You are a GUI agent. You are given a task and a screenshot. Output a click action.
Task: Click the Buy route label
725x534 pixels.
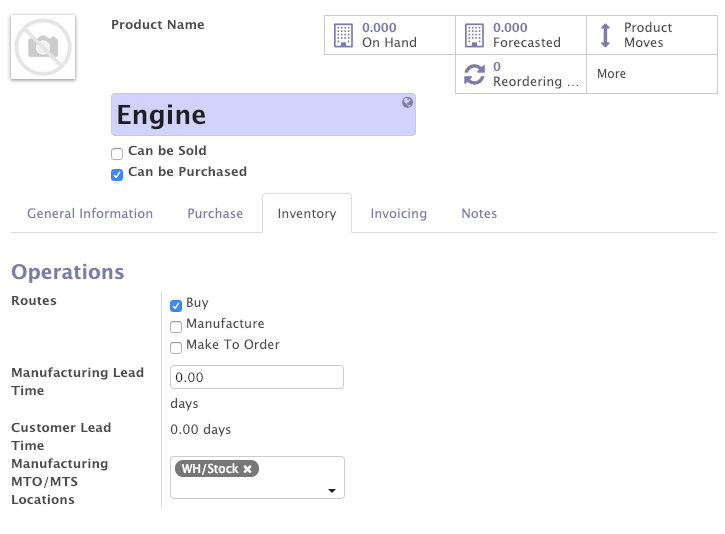point(197,303)
